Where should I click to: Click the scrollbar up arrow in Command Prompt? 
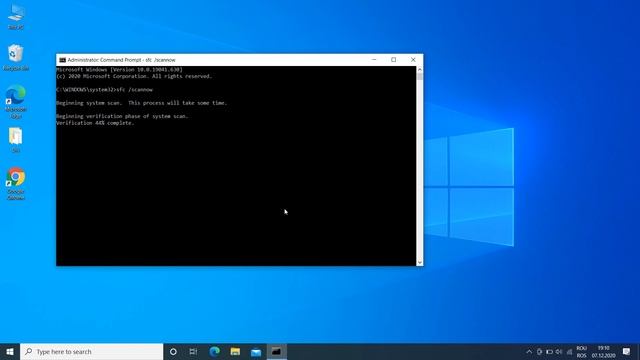tap(420, 69)
